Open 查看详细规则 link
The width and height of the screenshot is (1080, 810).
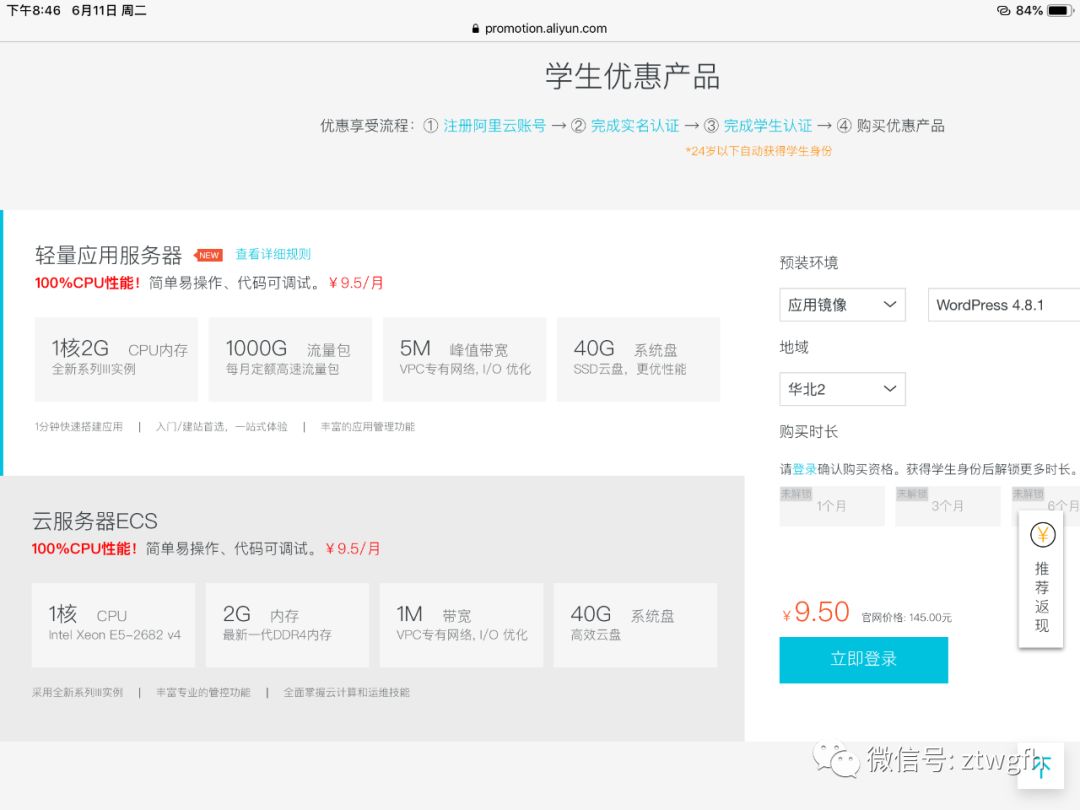[x=273, y=254]
